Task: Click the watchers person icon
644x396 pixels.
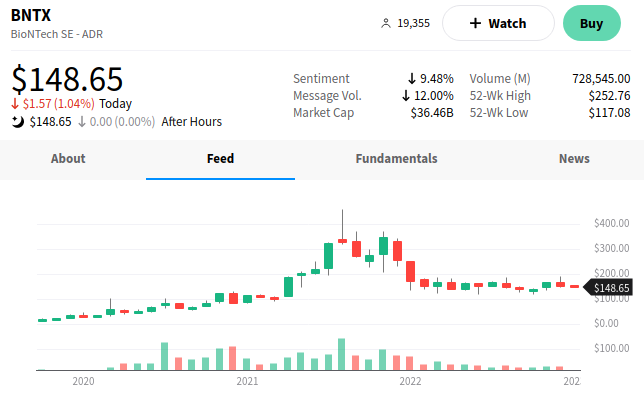Action: pos(385,23)
